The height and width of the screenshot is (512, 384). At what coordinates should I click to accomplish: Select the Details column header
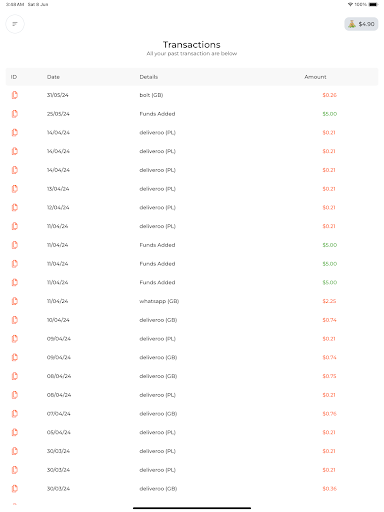(x=149, y=77)
